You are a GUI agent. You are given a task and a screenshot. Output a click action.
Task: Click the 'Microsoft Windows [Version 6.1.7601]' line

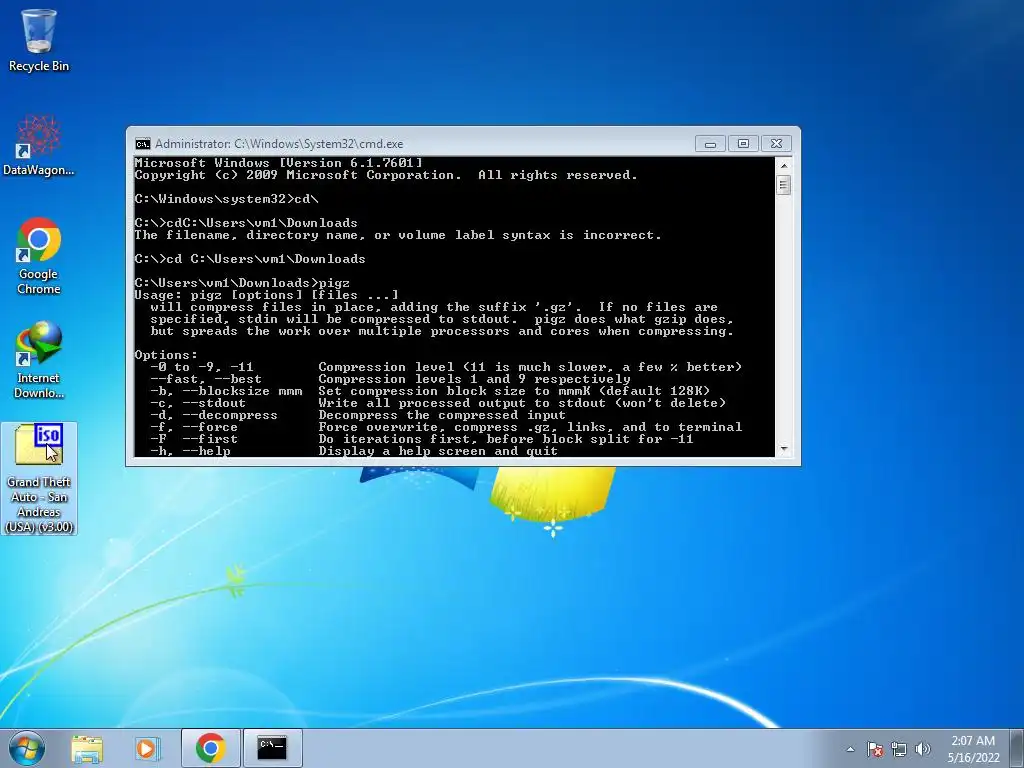coord(278,163)
